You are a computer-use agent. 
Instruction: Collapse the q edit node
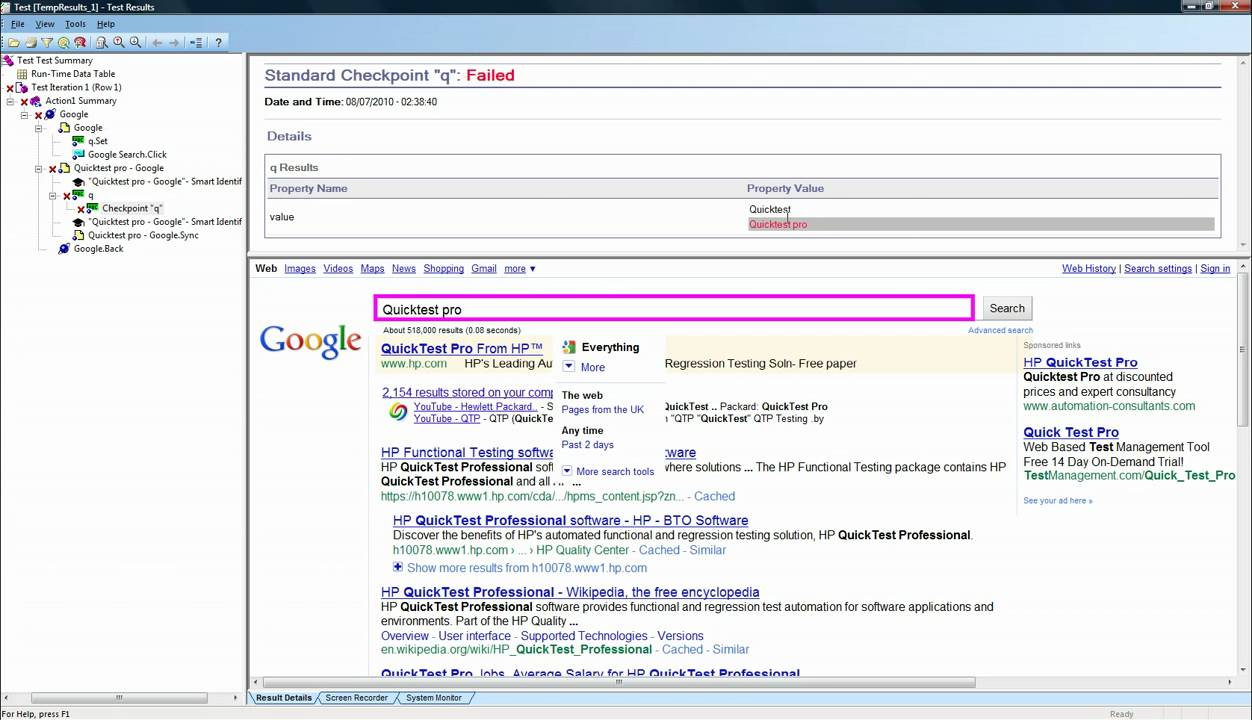click(53, 195)
